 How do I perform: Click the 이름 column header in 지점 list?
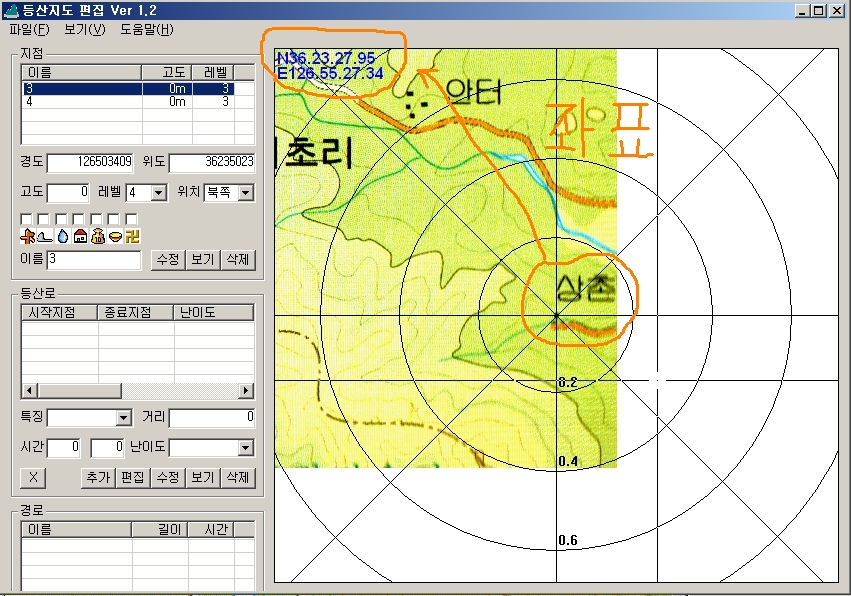(x=82, y=72)
